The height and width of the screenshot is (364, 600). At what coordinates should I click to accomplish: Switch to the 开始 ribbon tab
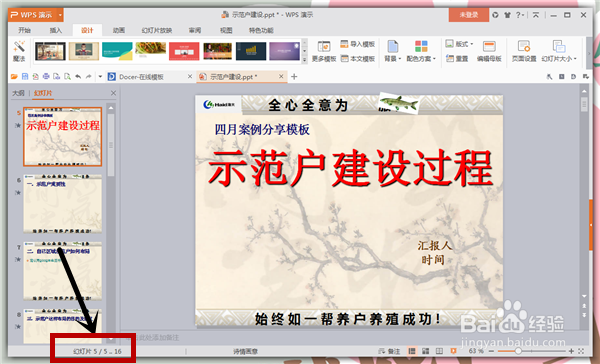point(24,30)
